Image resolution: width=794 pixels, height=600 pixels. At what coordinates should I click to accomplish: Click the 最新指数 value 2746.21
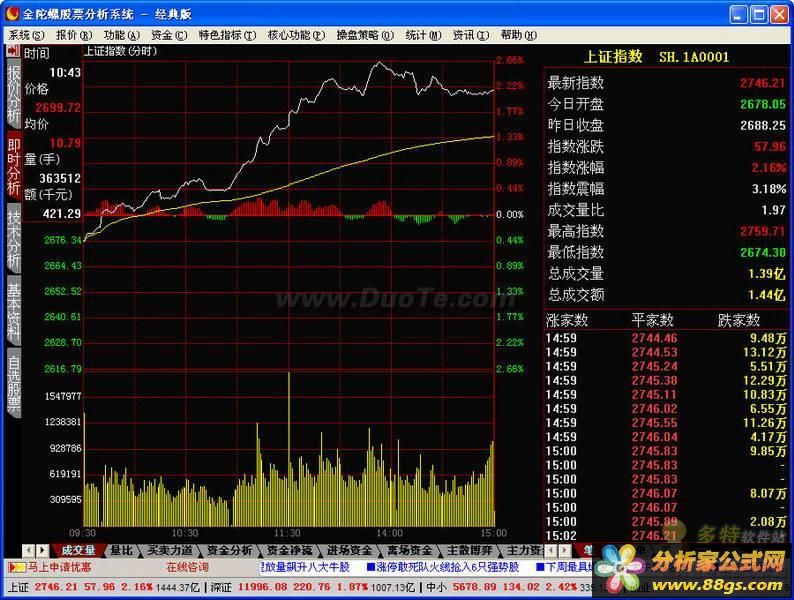pos(762,83)
